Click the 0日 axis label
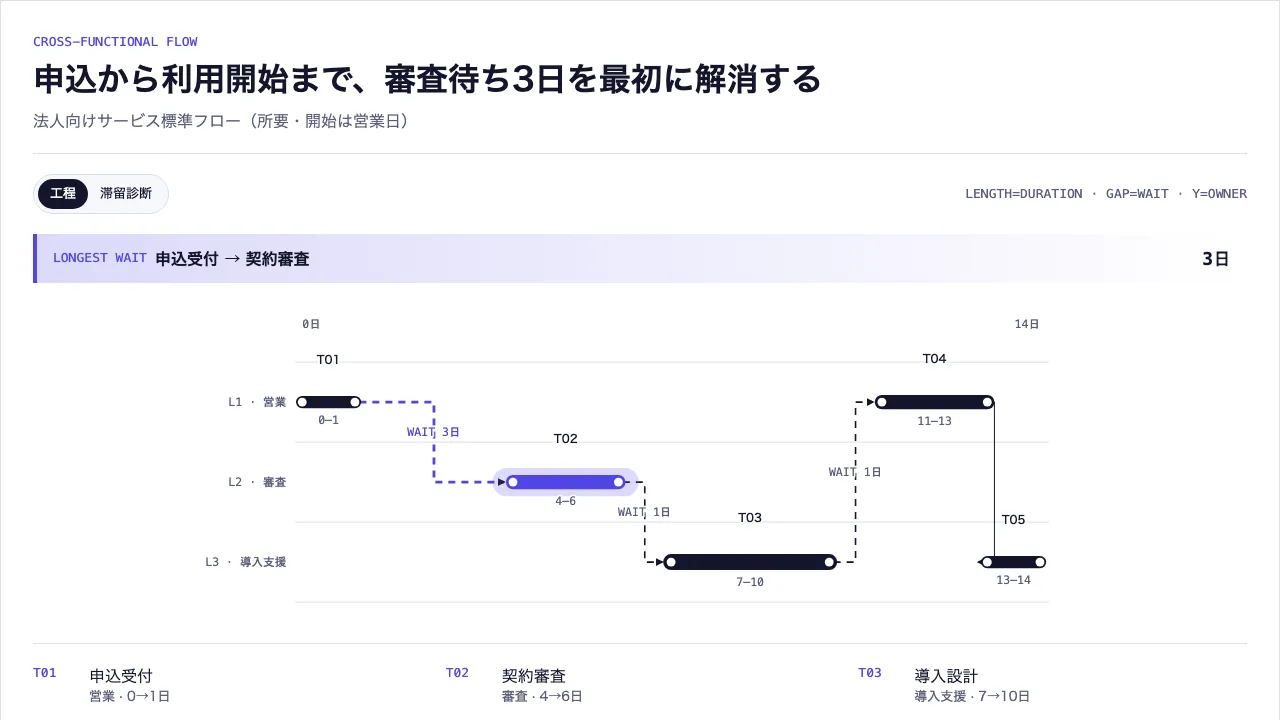 click(311, 324)
